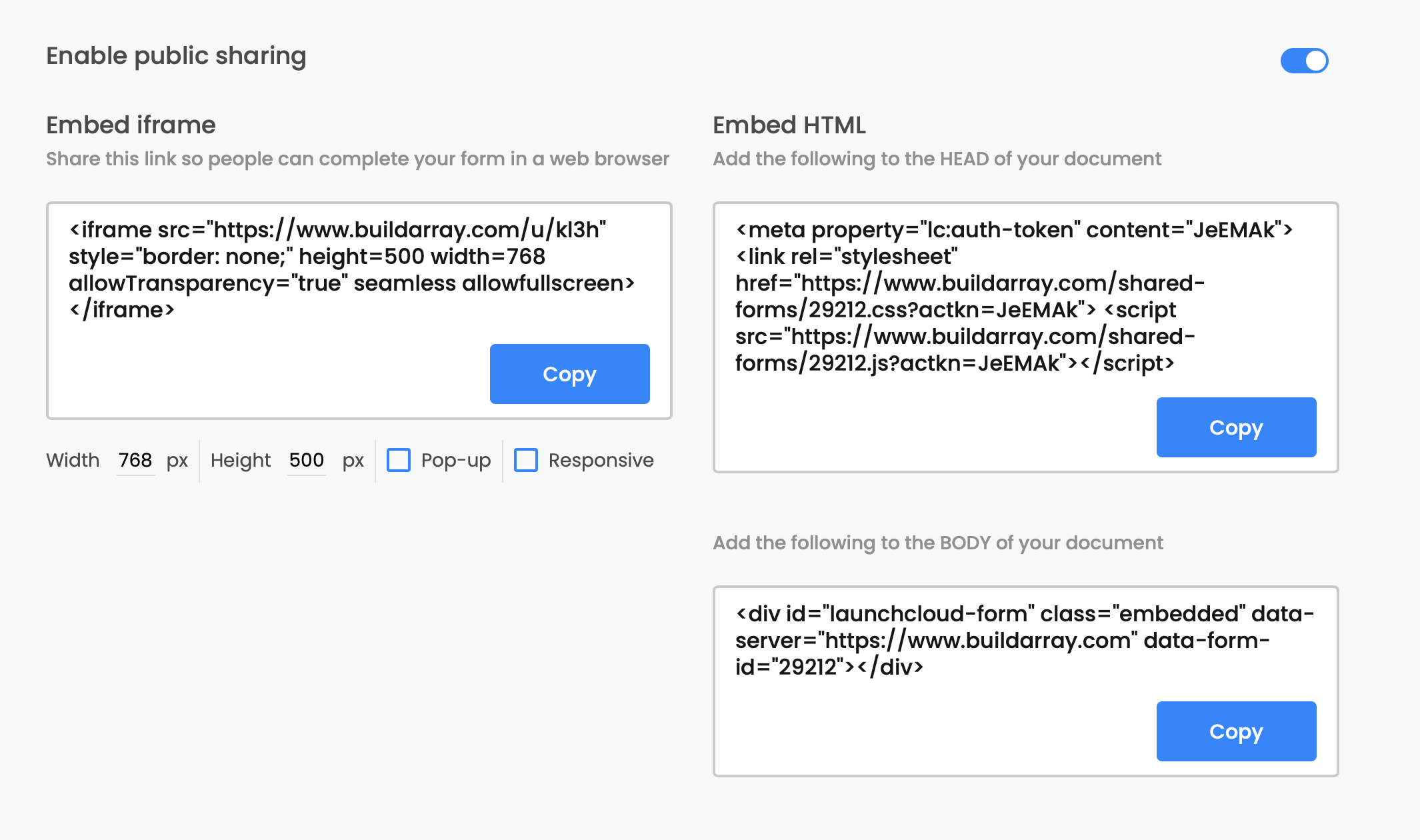1420x840 pixels.
Task: Click the Enable public sharing label
Action: 176,56
